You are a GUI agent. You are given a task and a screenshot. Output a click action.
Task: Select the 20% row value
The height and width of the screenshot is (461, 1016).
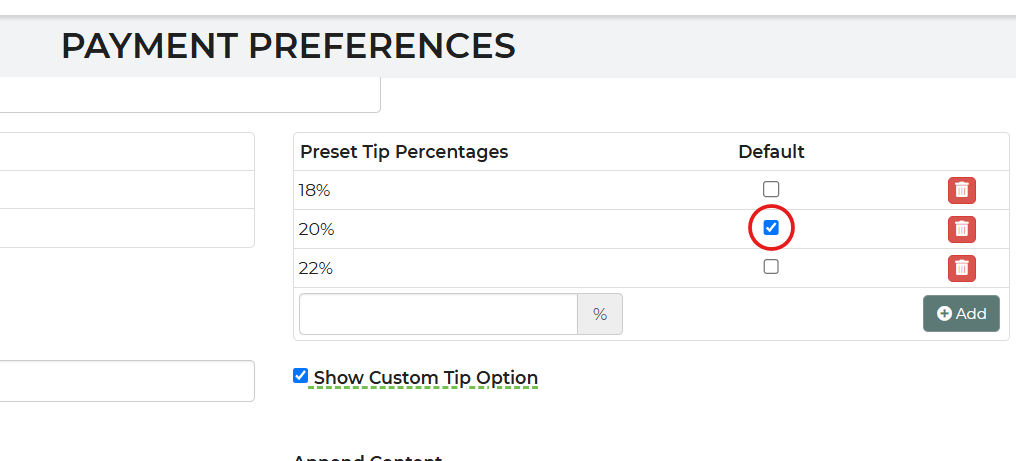pyautogui.click(x=316, y=230)
